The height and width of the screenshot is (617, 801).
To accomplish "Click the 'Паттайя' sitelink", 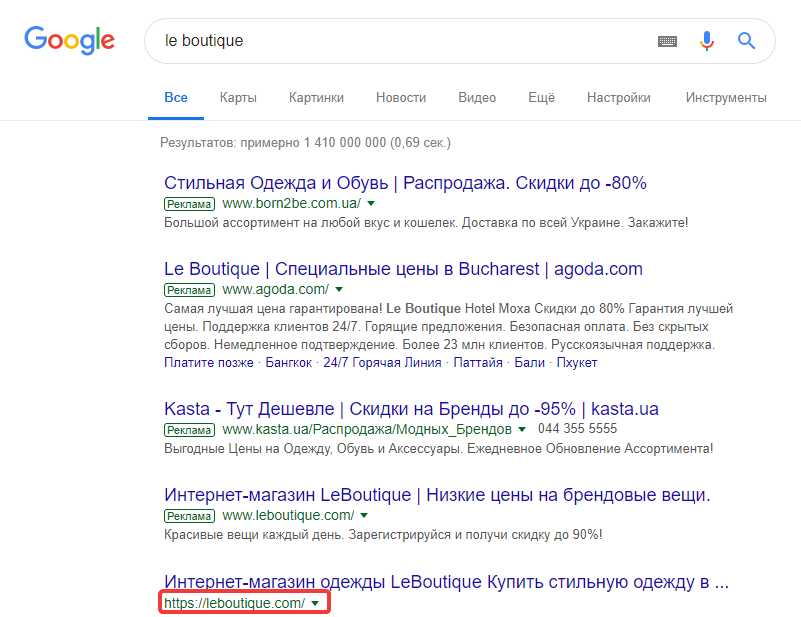I will click(478, 363).
